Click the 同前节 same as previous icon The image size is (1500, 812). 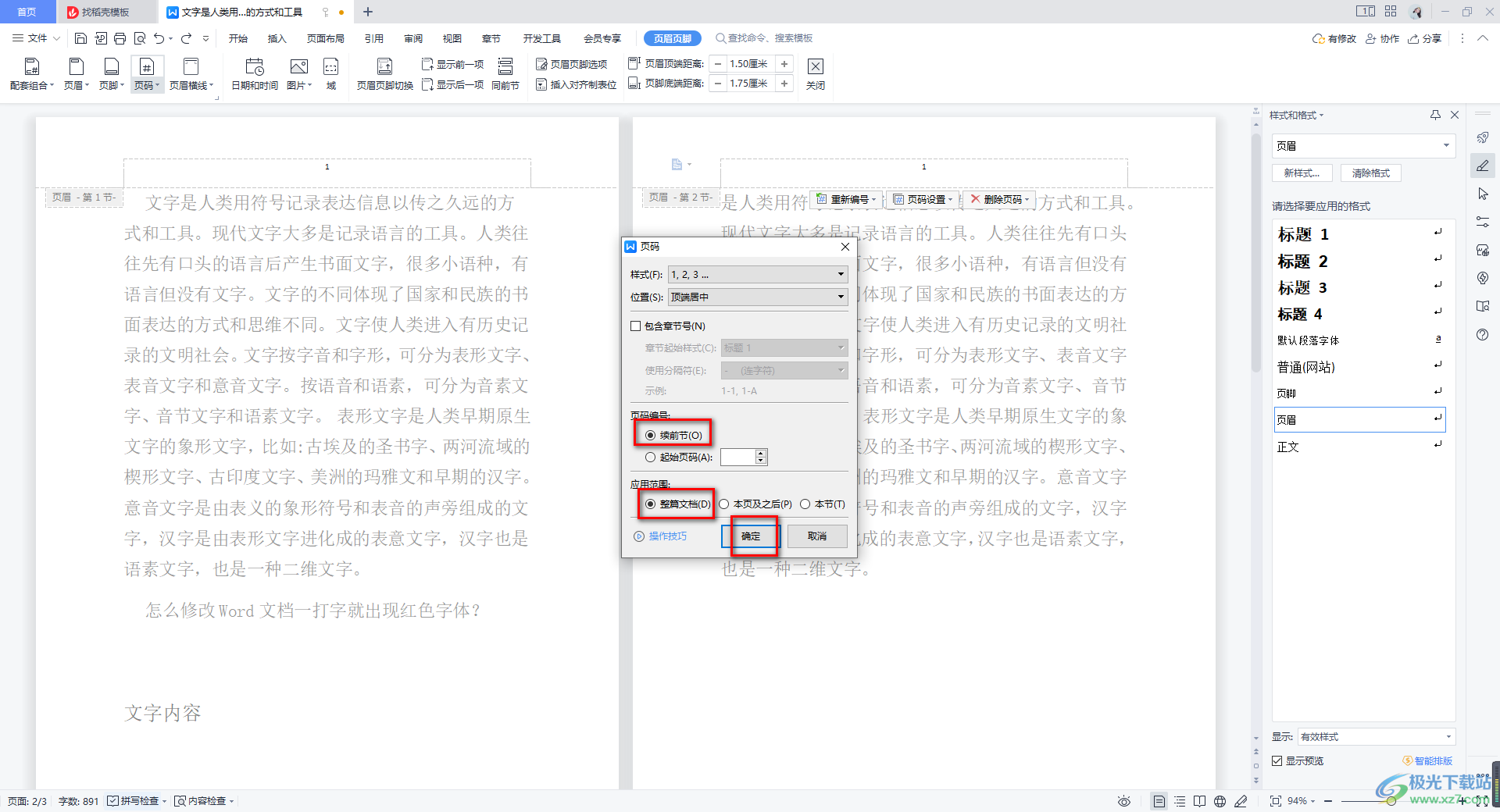tap(505, 74)
